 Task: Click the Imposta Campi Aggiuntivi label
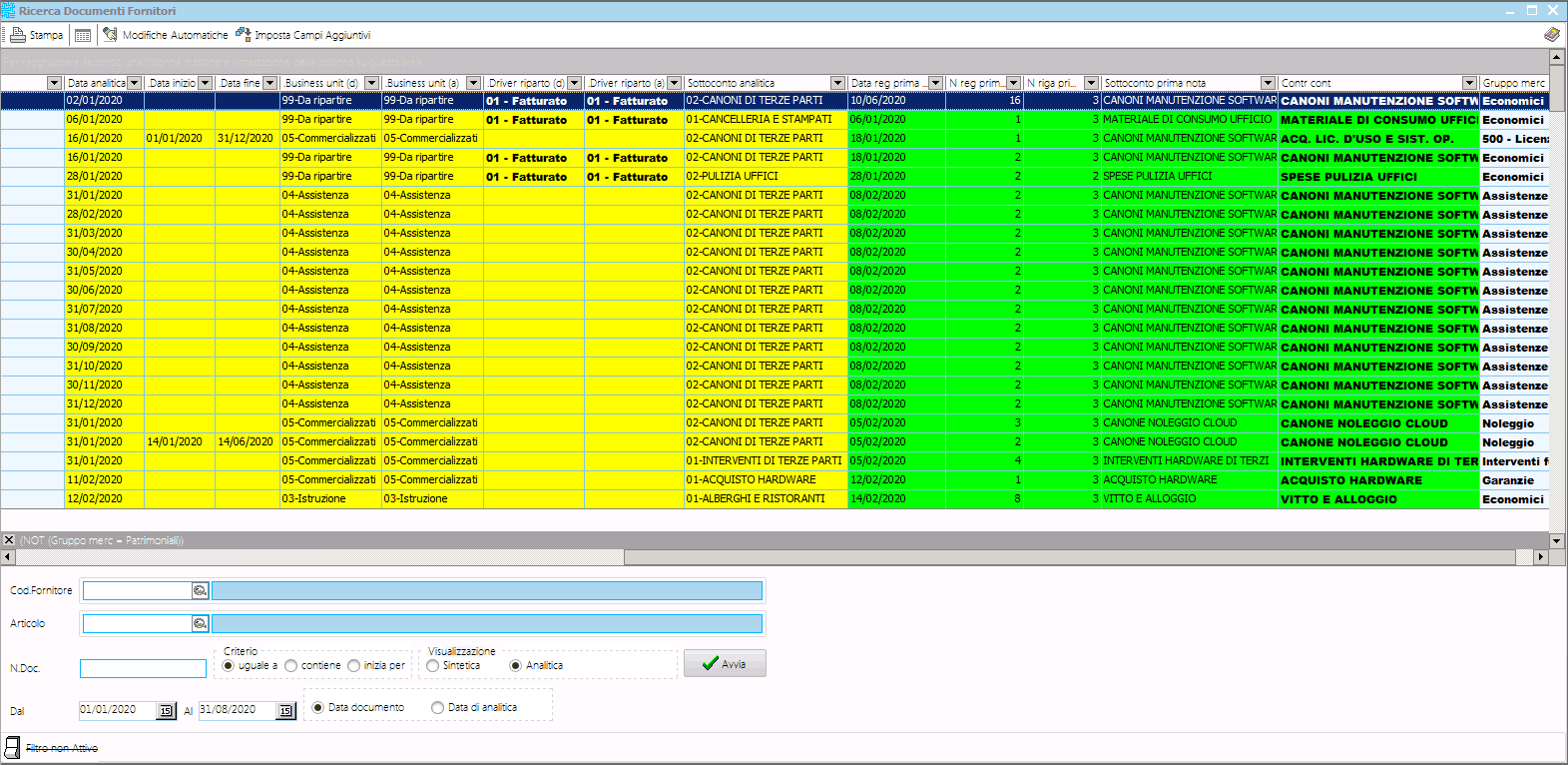[x=312, y=35]
